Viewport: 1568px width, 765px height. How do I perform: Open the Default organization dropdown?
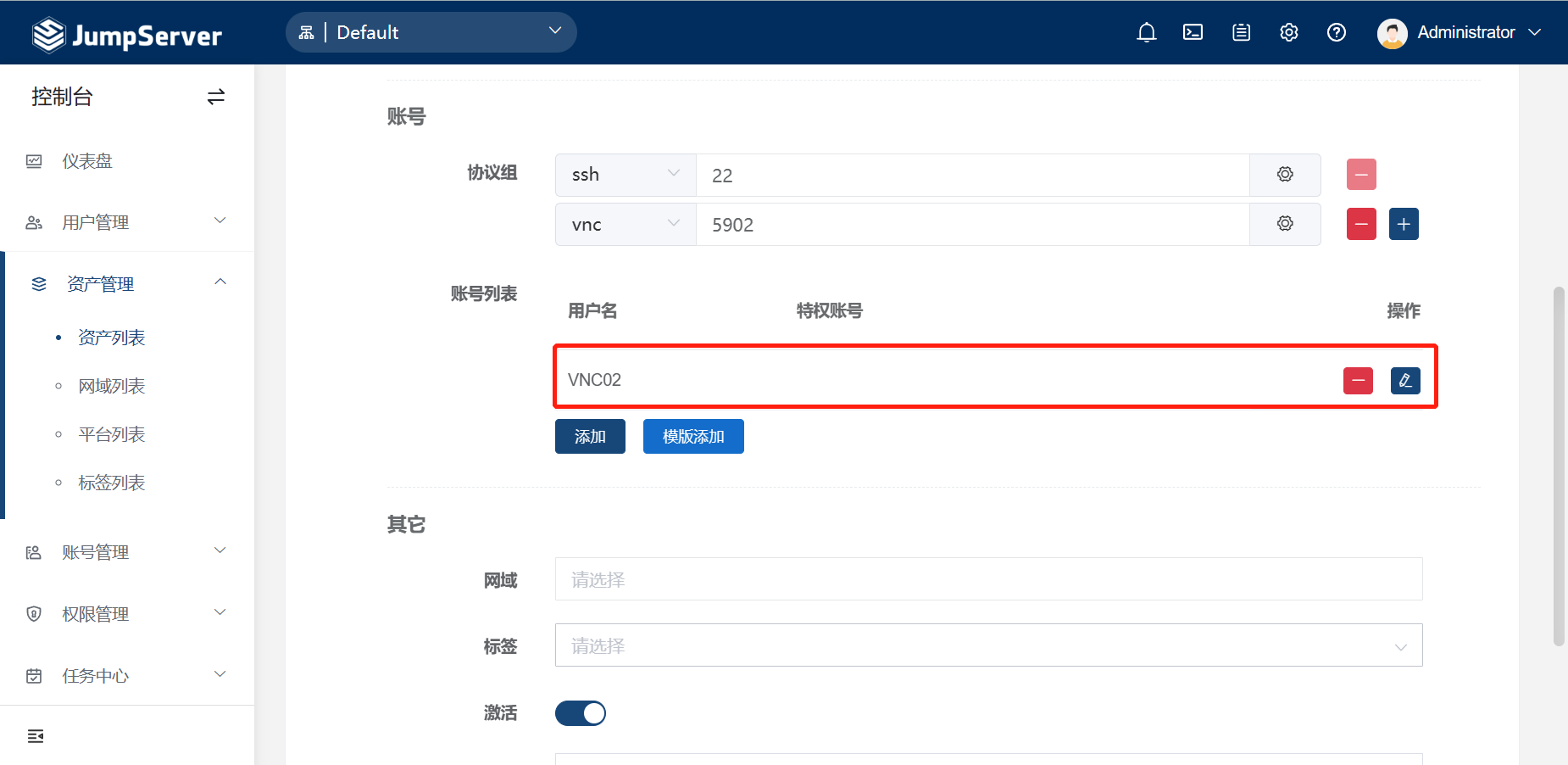(431, 32)
